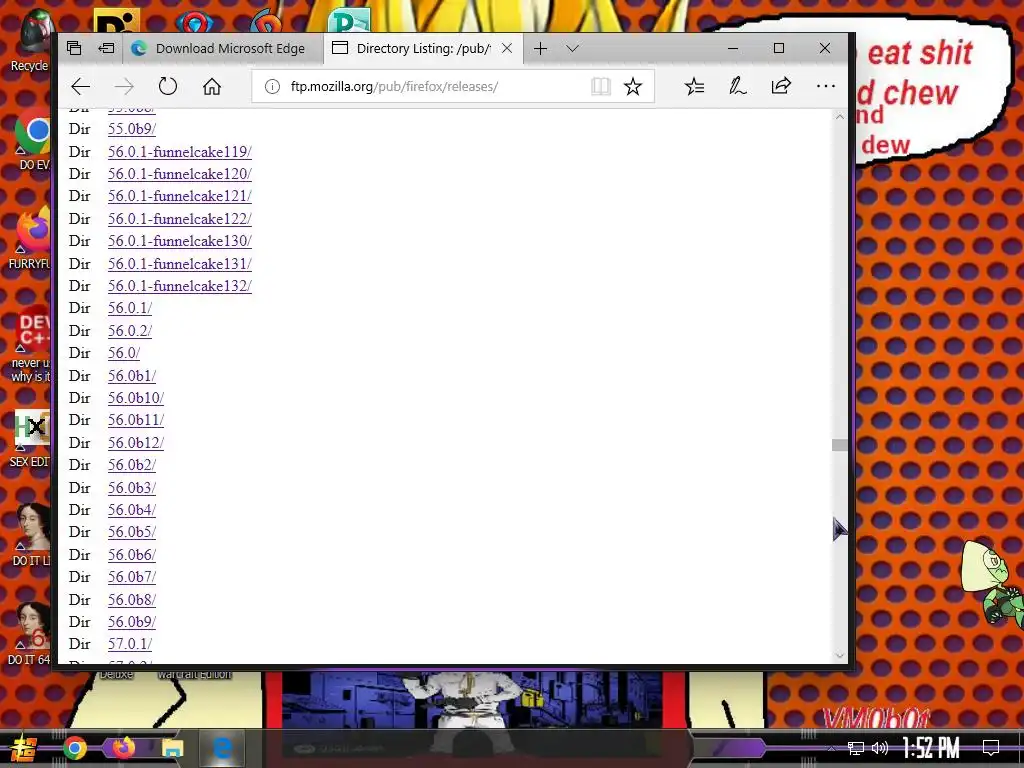The width and height of the screenshot is (1024, 768).
Task: Open 56.0.1-funnelcake131/ directory
Action: pyautogui.click(x=180, y=264)
